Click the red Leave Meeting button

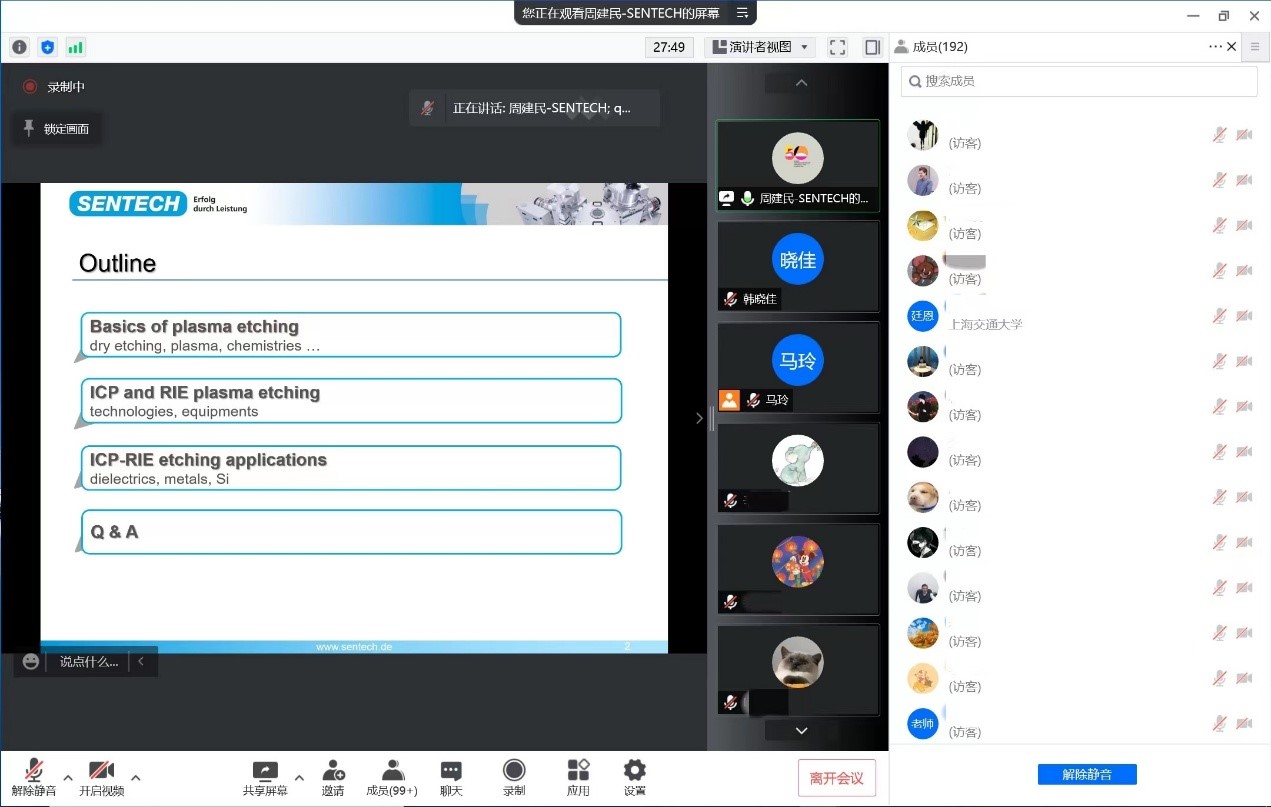(x=836, y=778)
